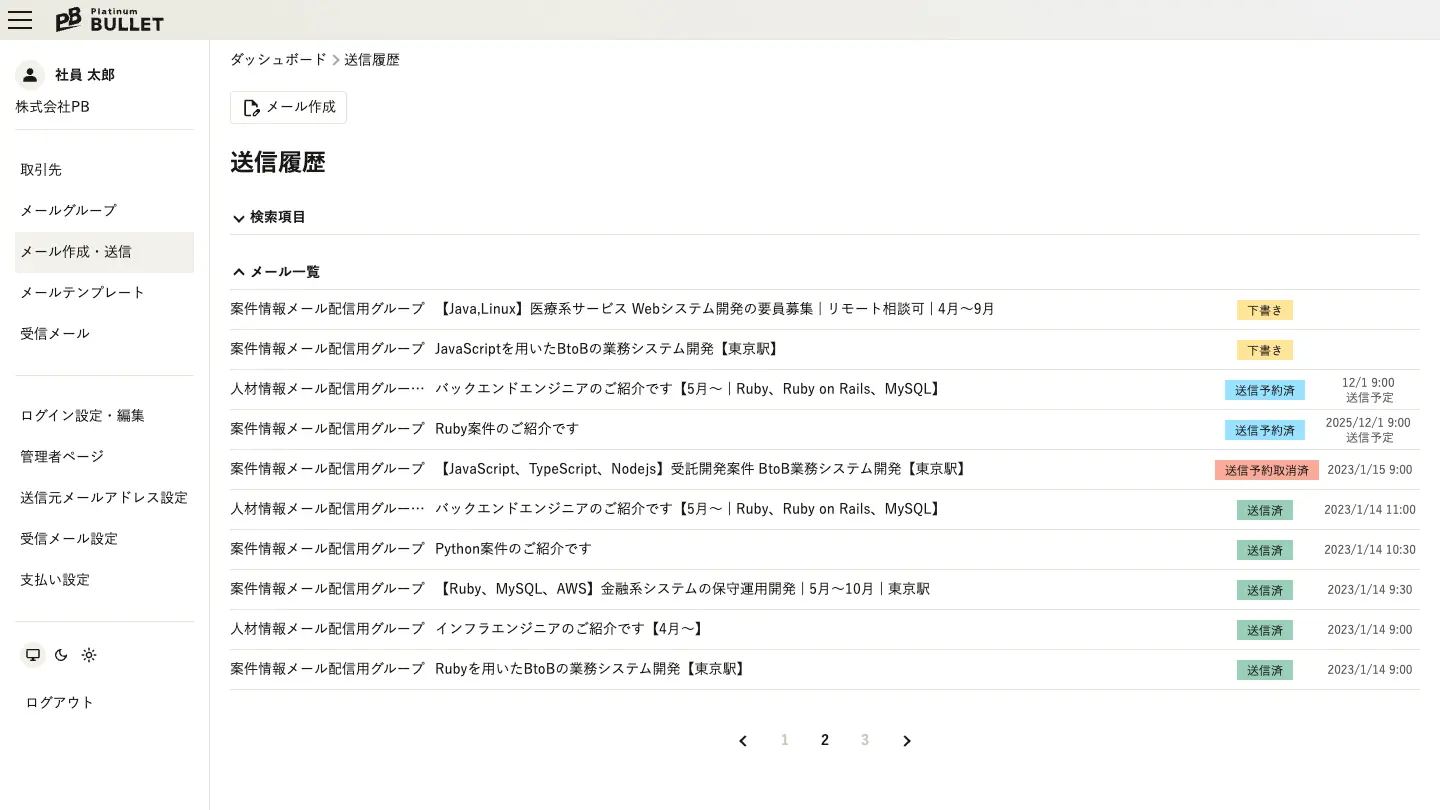Viewport: 1440px width, 810px height.
Task: Click the メール作成 button
Action: click(289, 107)
